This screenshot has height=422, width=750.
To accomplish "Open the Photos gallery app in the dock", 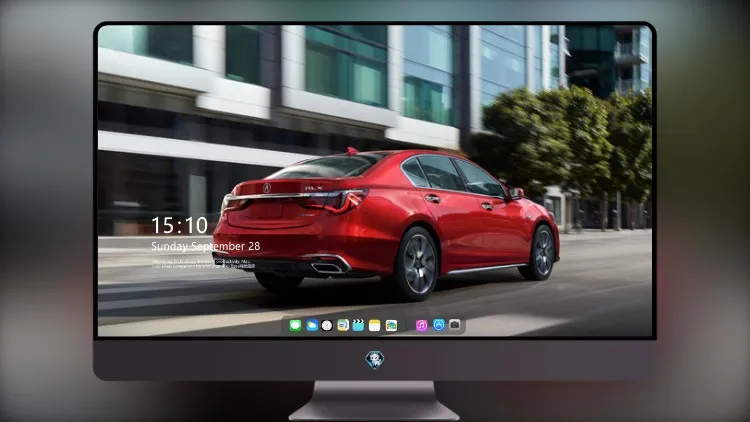I will [391, 325].
